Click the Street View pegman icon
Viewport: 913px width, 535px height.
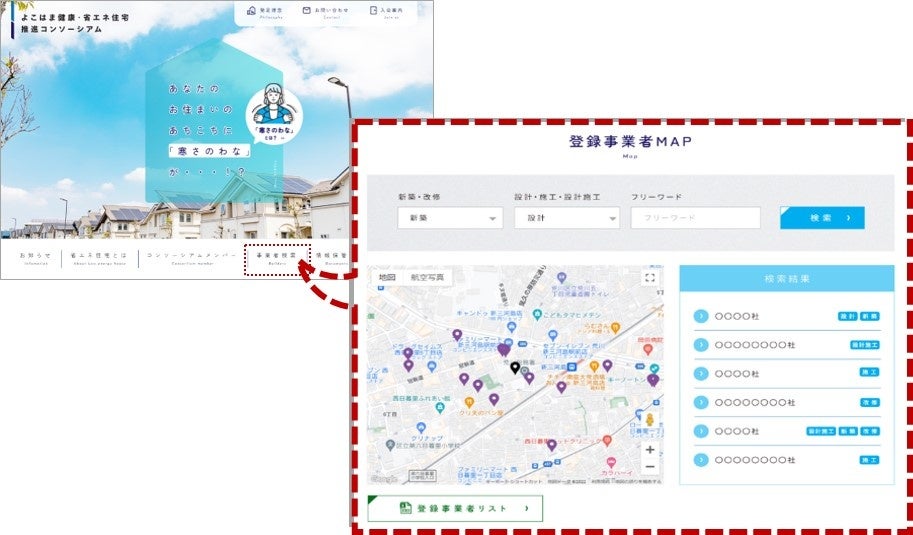click(650, 419)
